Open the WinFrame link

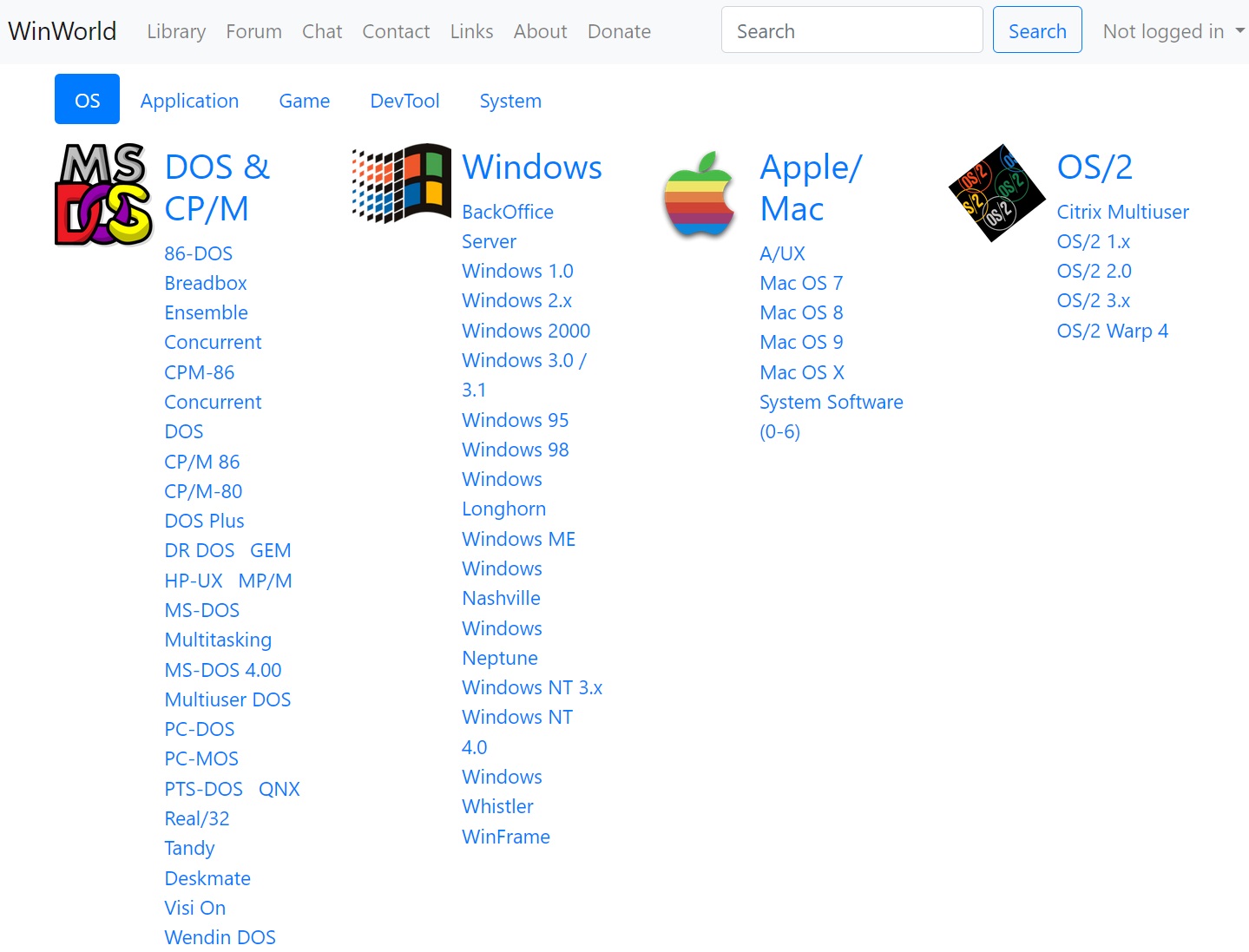506,837
